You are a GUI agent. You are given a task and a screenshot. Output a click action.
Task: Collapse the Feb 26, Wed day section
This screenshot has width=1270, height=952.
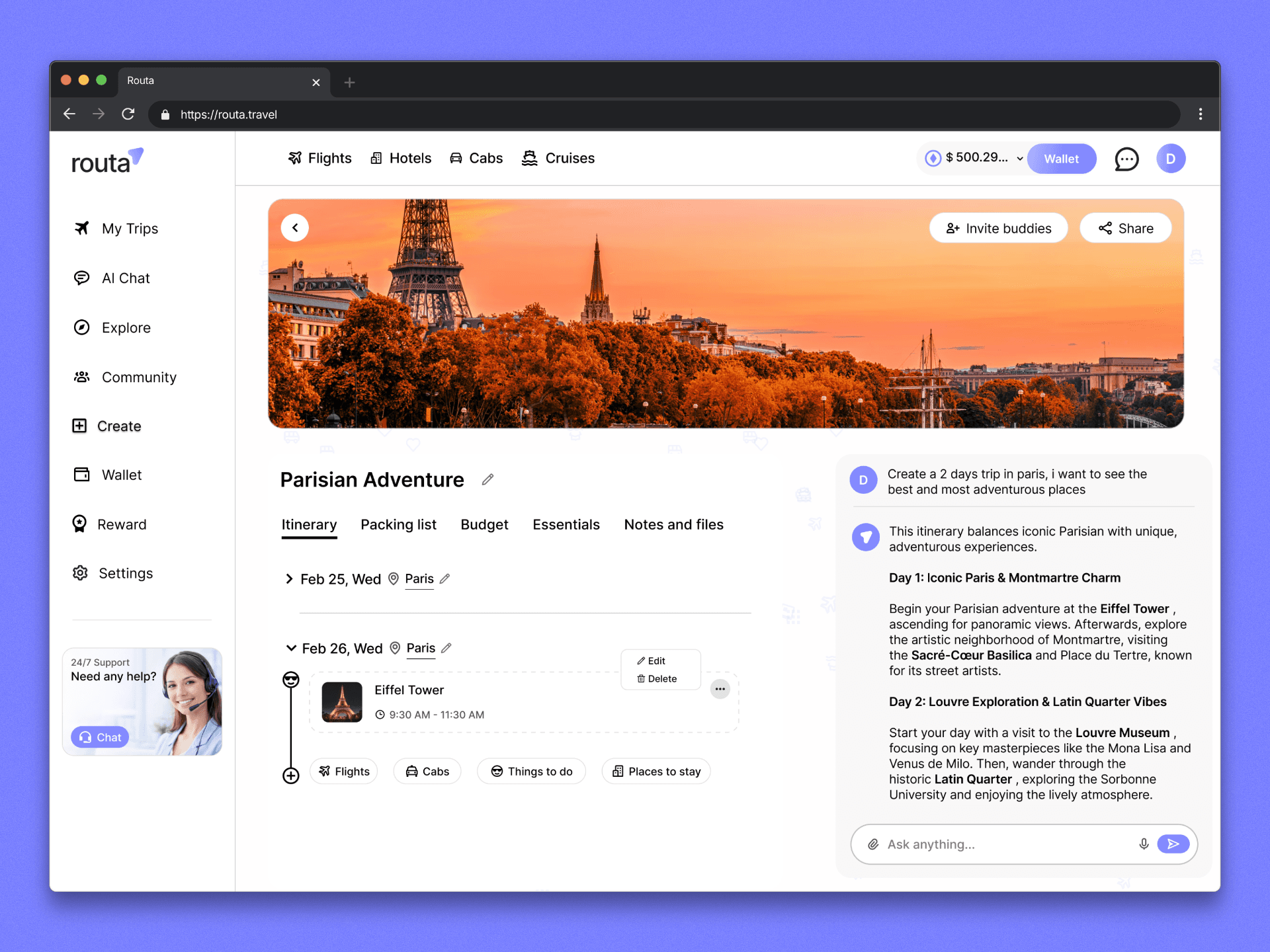coord(290,648)
